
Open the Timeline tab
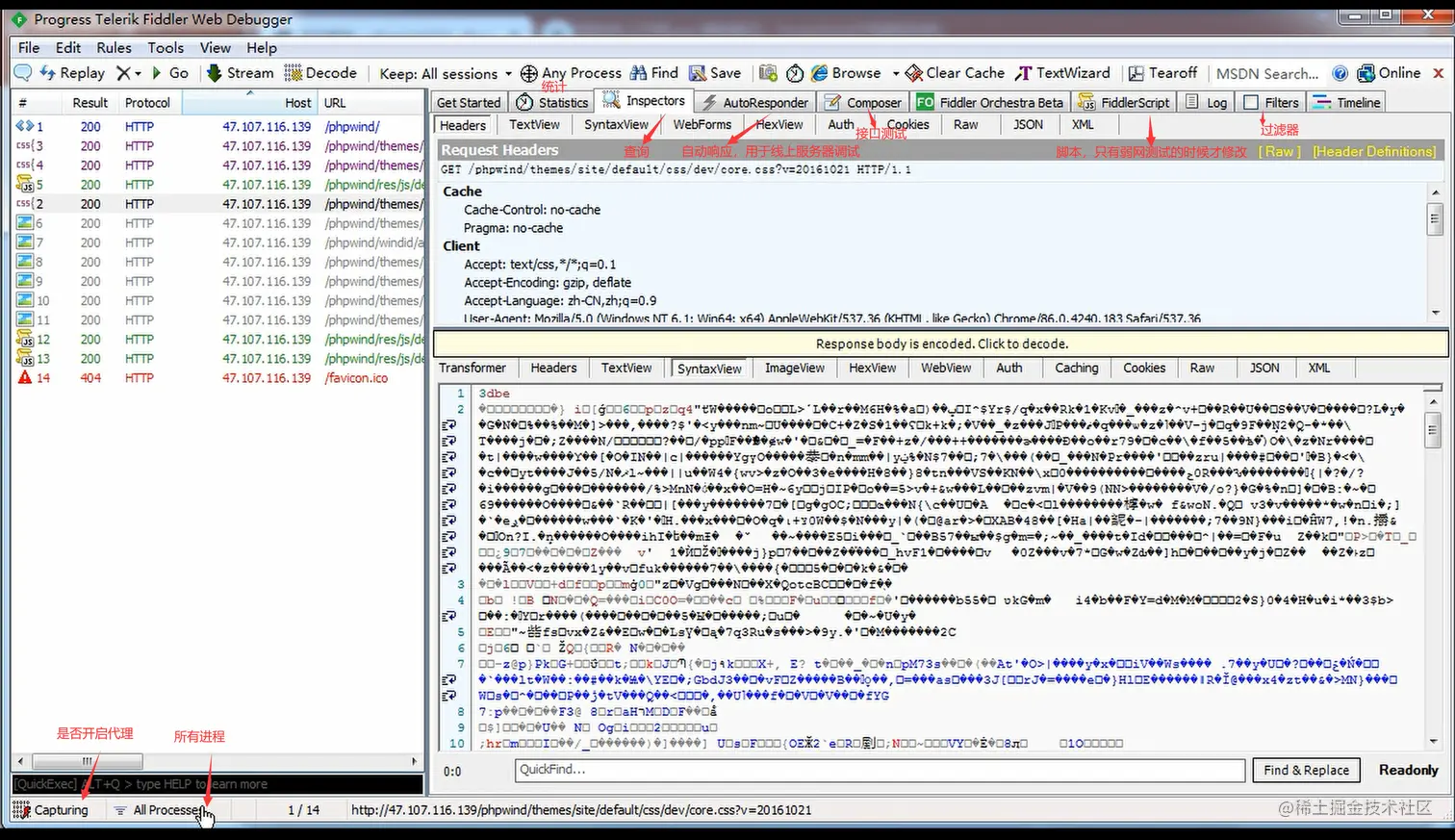1346,103
